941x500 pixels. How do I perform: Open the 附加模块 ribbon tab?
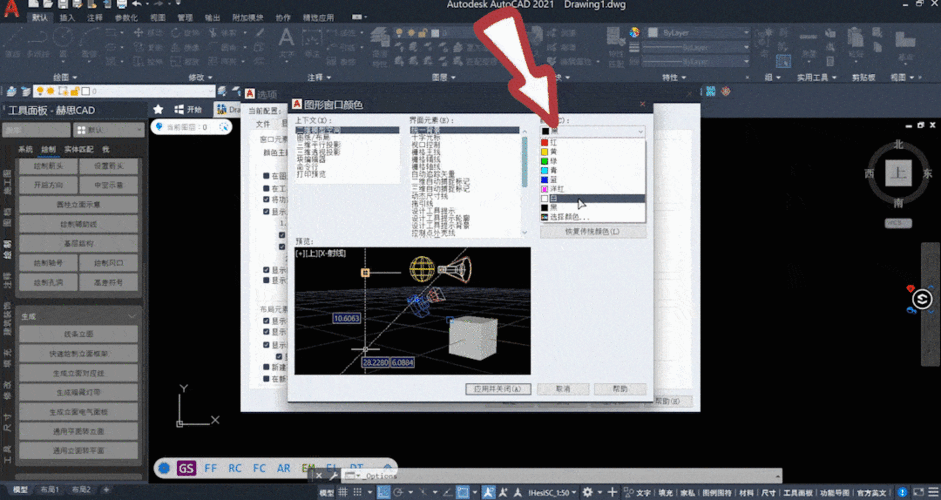(x=247, y=18)
